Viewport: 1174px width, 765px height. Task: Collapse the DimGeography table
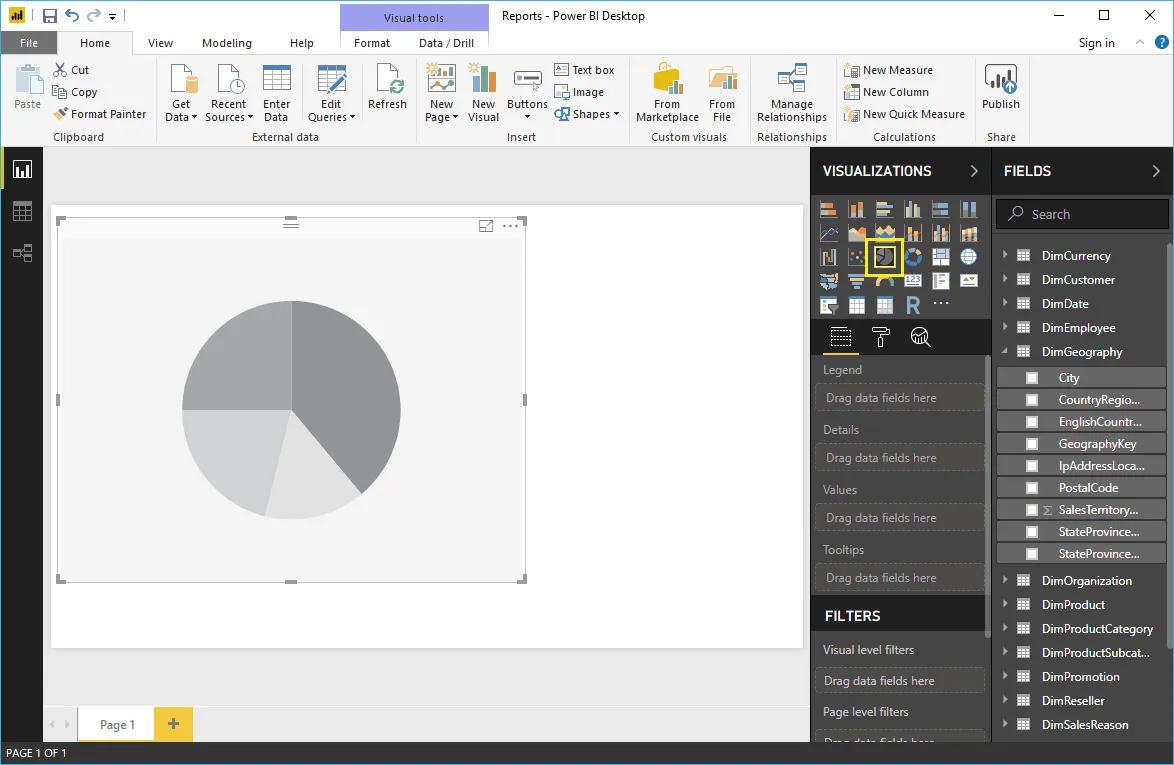[x=1005, y=351]
